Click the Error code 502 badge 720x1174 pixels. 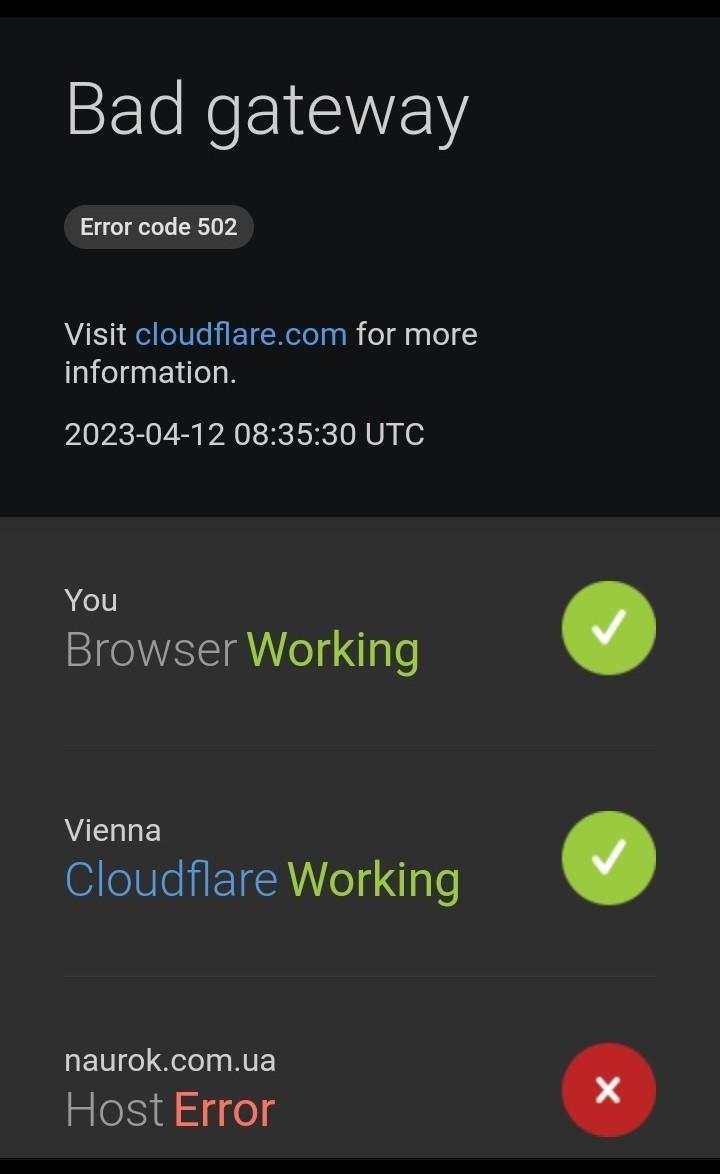point(158,227)
